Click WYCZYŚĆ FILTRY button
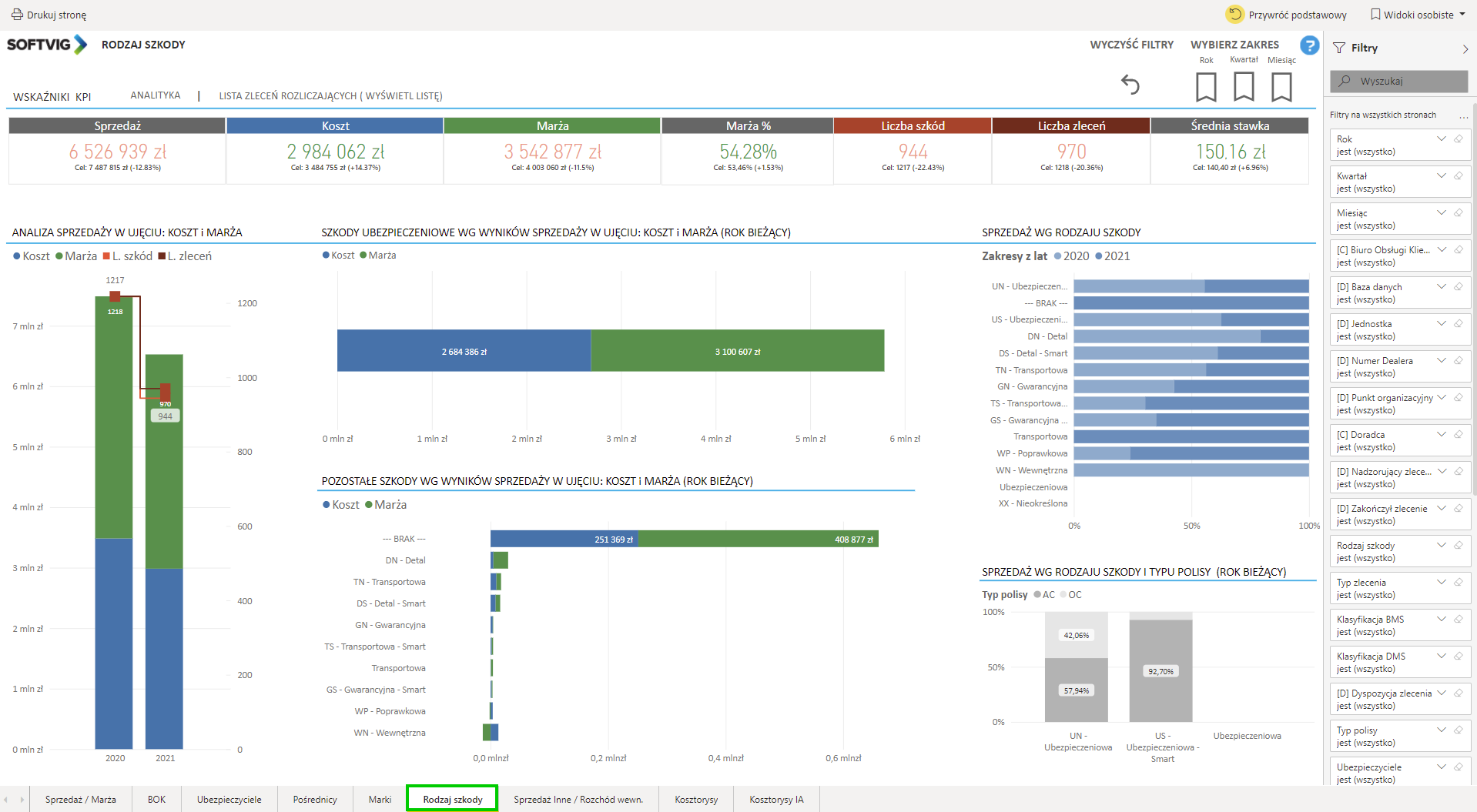This screenshot has width=1477, height=812. tap(1131, 45)
